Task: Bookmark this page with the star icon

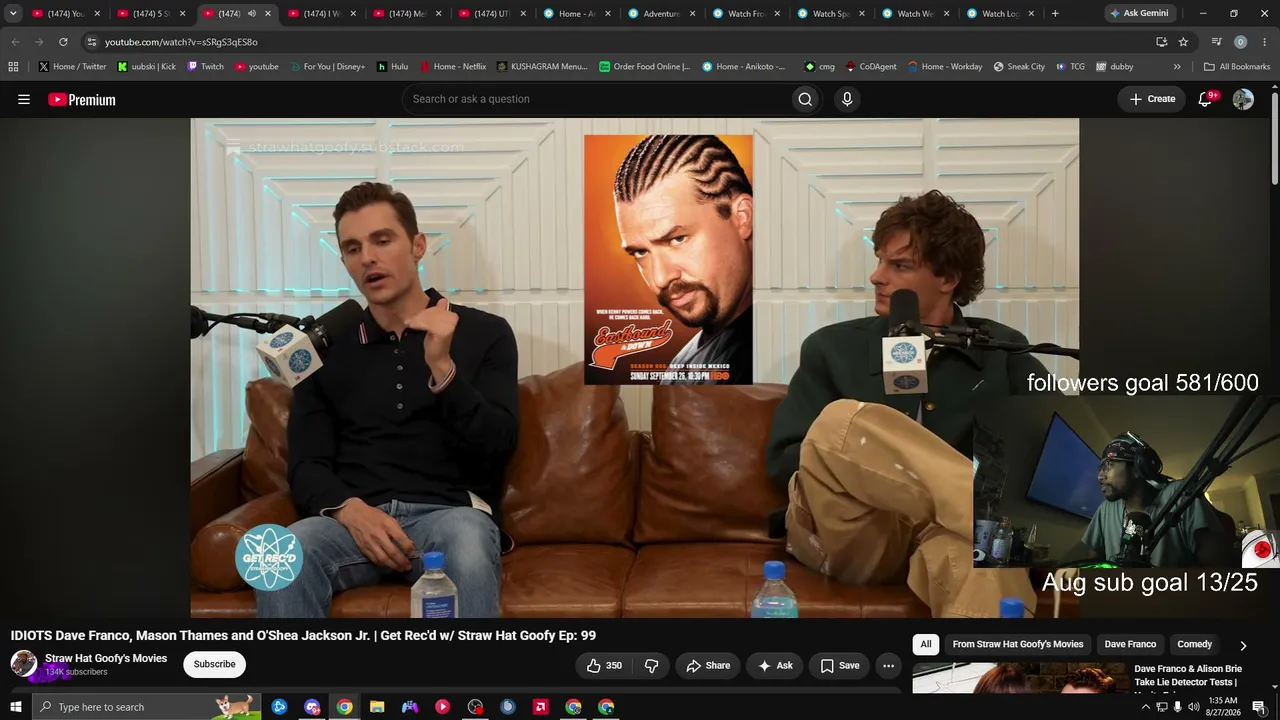Action: [x=1183, y=42]
